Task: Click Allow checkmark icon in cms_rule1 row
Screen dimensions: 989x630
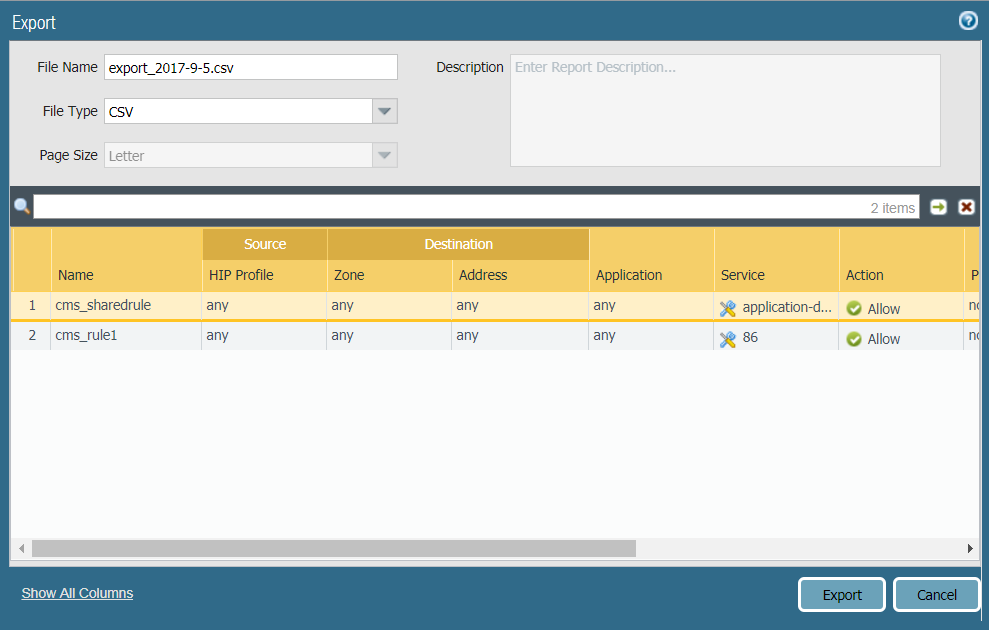Action: [854, 339]
